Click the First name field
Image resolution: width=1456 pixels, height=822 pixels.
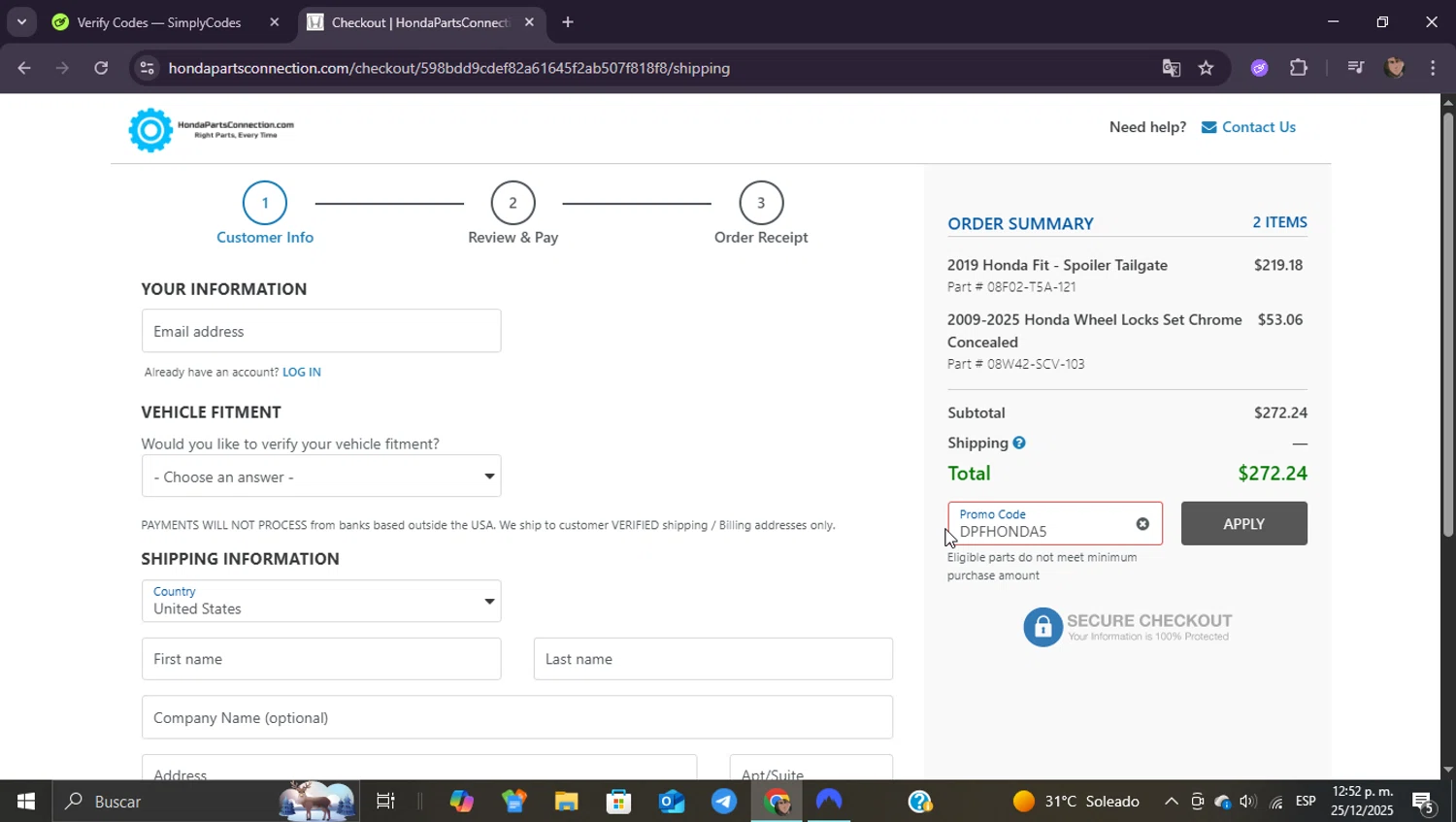pos(321,659)
